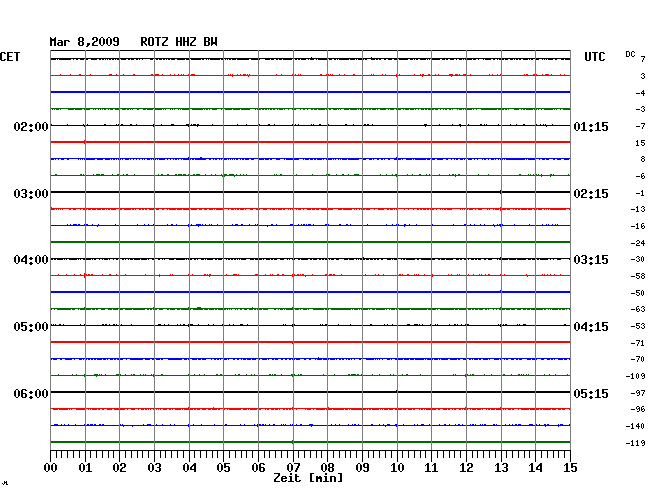Select the "10" minute axis label
Screen dimensions: 650x494
[397, 467]
